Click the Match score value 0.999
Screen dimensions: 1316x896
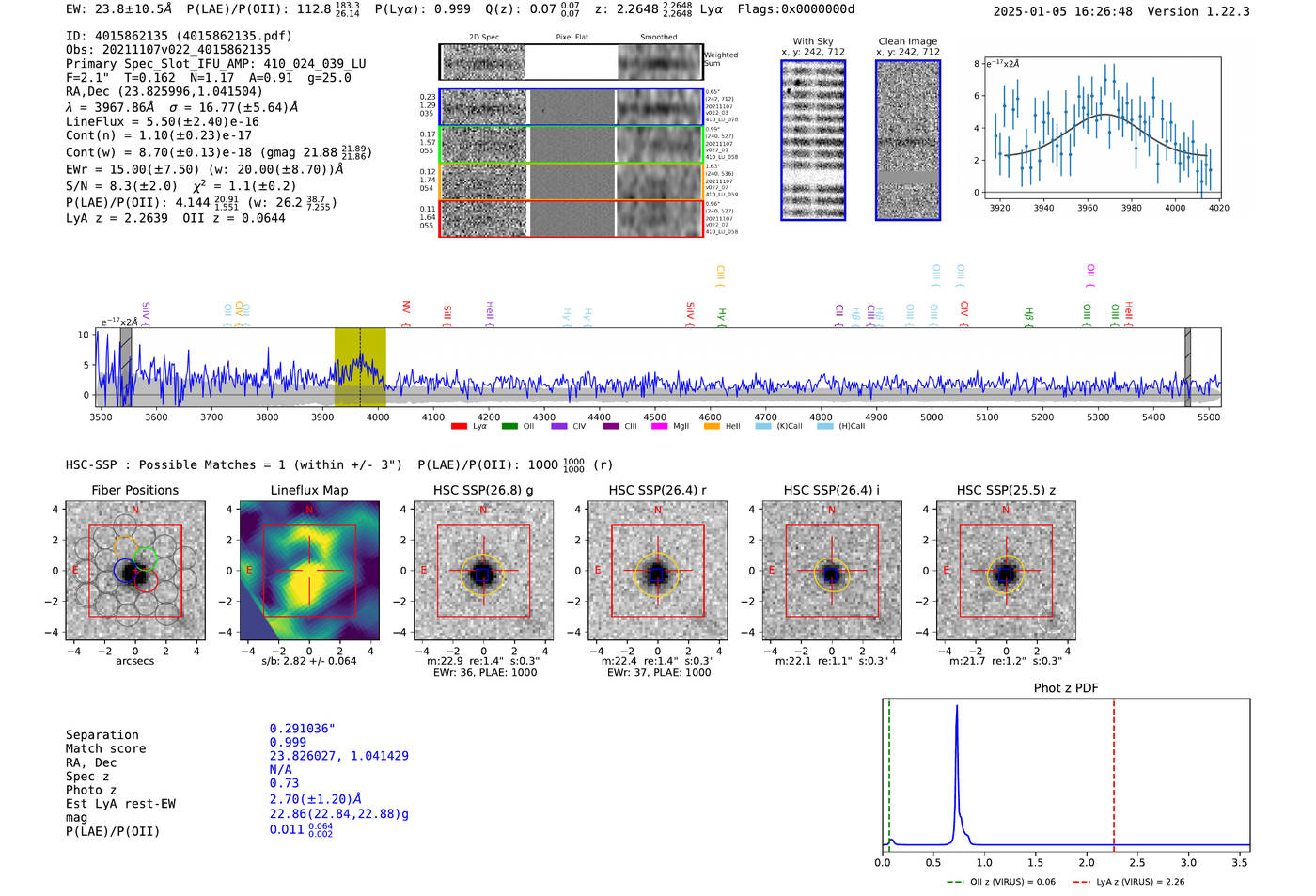click(288, 742)
